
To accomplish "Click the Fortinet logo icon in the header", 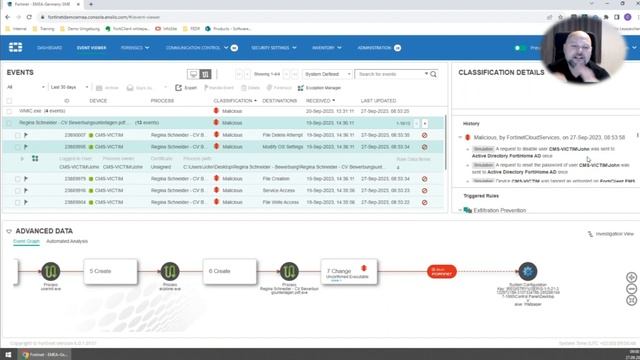I will pos(16,47).
